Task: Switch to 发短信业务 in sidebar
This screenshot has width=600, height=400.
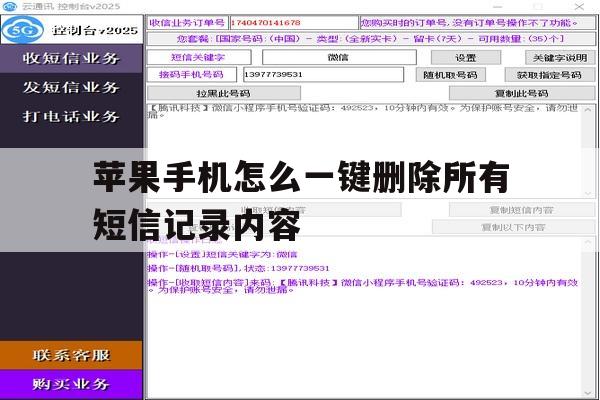Action: [x=71, y=87]
